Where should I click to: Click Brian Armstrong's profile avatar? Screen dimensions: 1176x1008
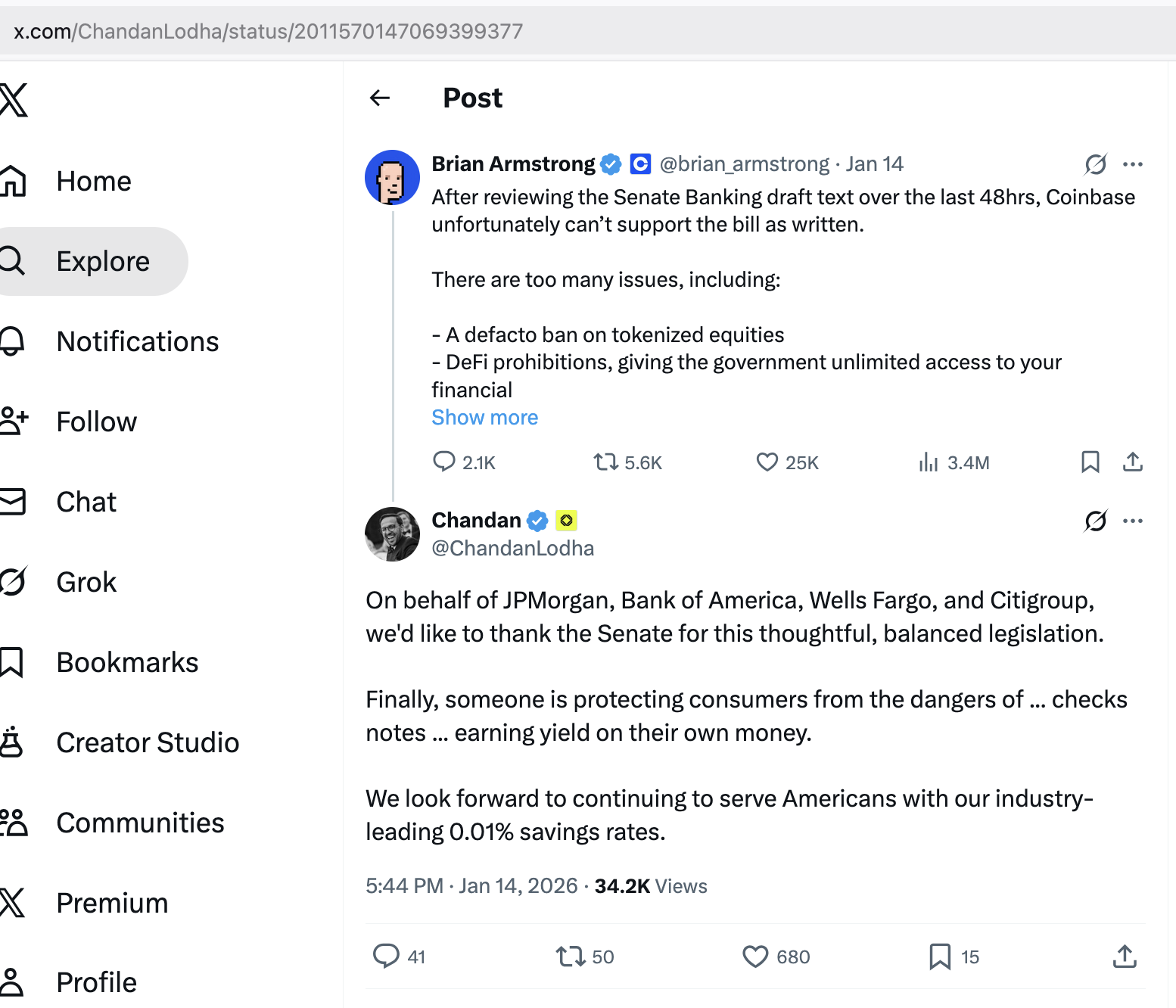point(392,178)
